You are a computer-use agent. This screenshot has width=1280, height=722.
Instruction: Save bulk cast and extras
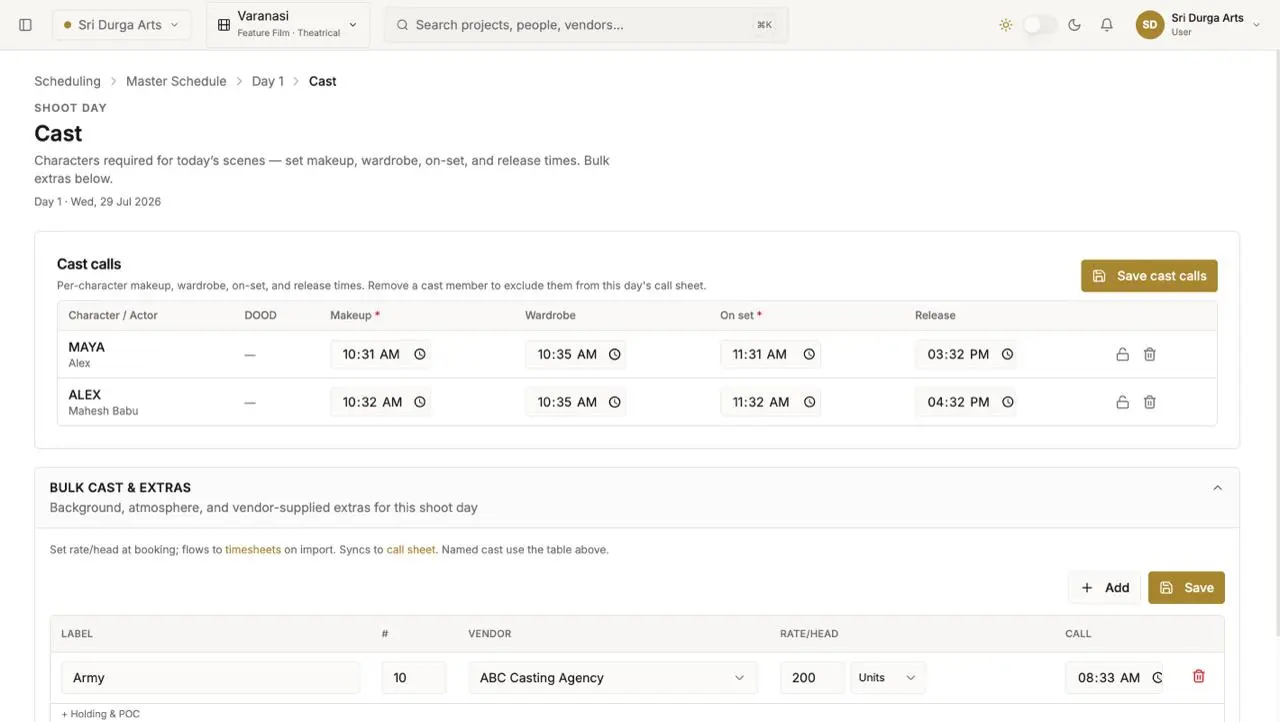tap(1186, 588)
